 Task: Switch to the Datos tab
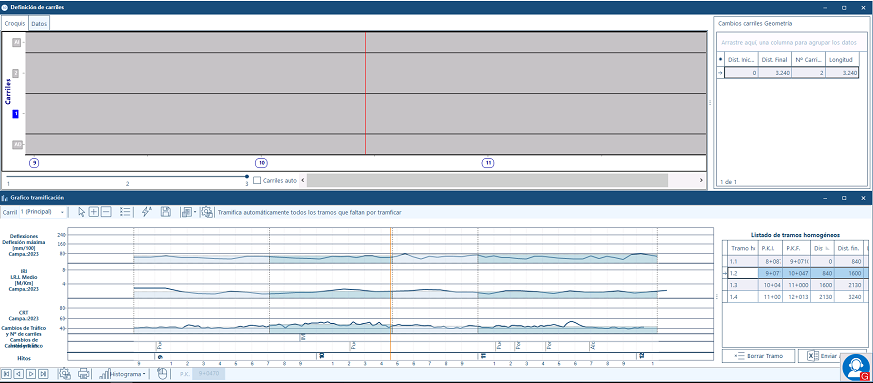[39, 24]
